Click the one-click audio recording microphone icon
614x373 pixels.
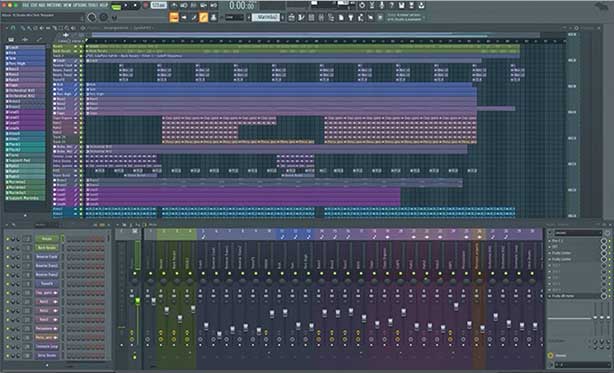pyautogui.click(x=381, y=5)
